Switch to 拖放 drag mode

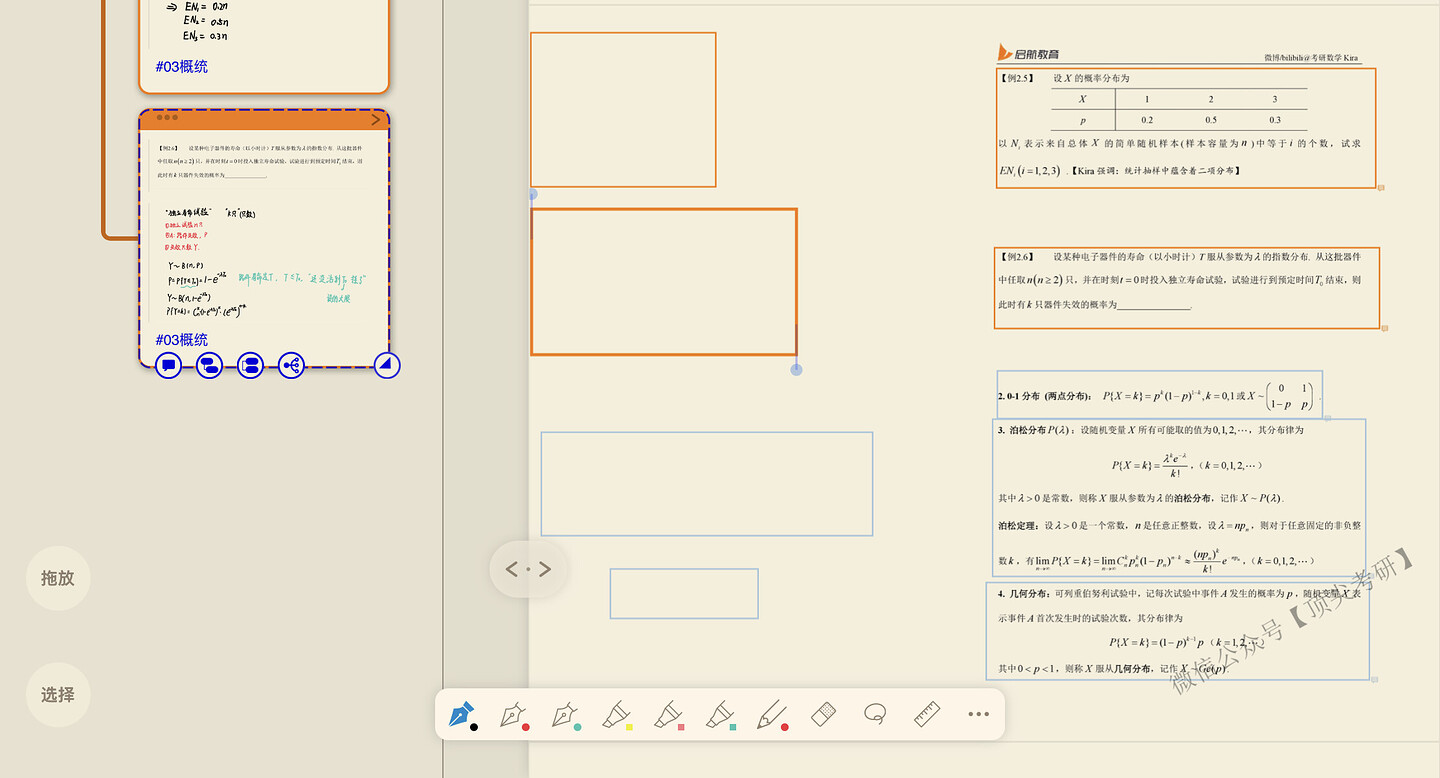58,578
